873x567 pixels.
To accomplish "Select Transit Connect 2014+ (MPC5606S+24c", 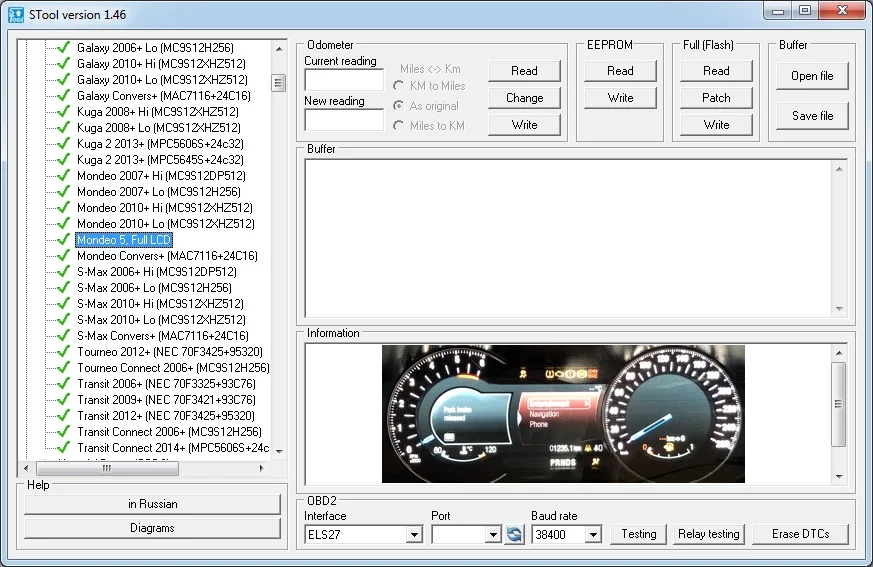I will coord(173,448).
